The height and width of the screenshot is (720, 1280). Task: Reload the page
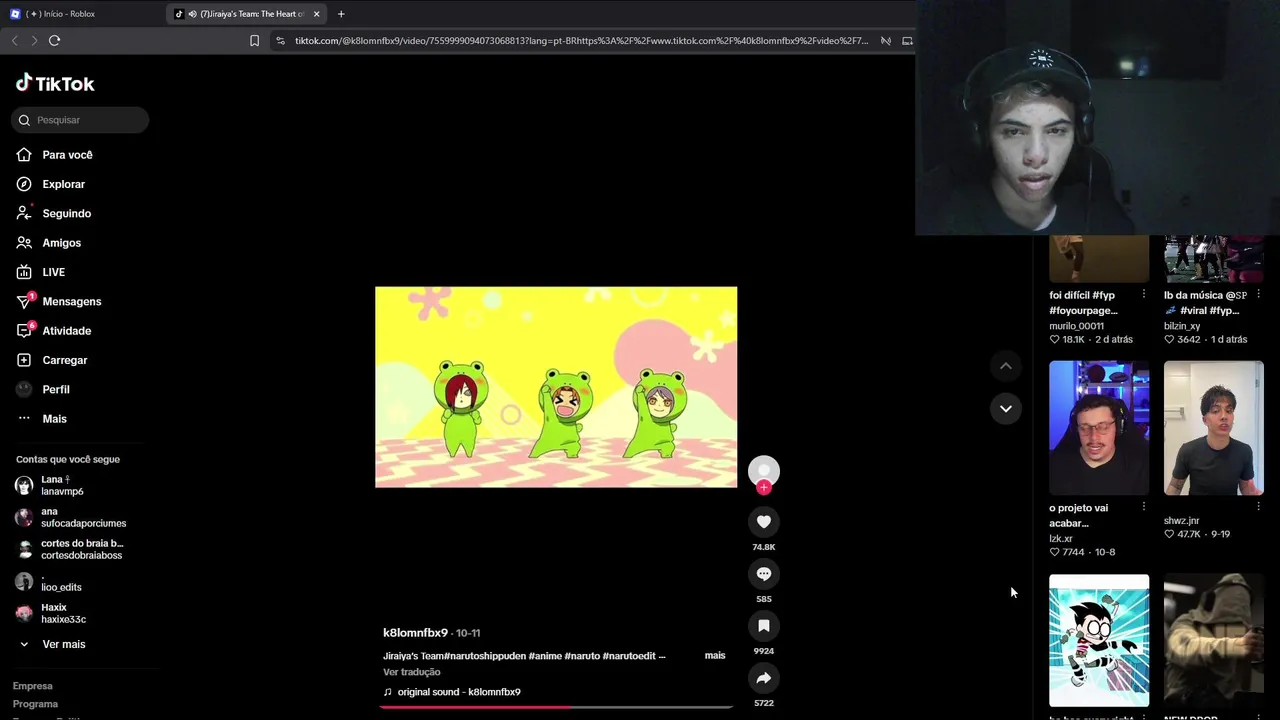point(54,40)
